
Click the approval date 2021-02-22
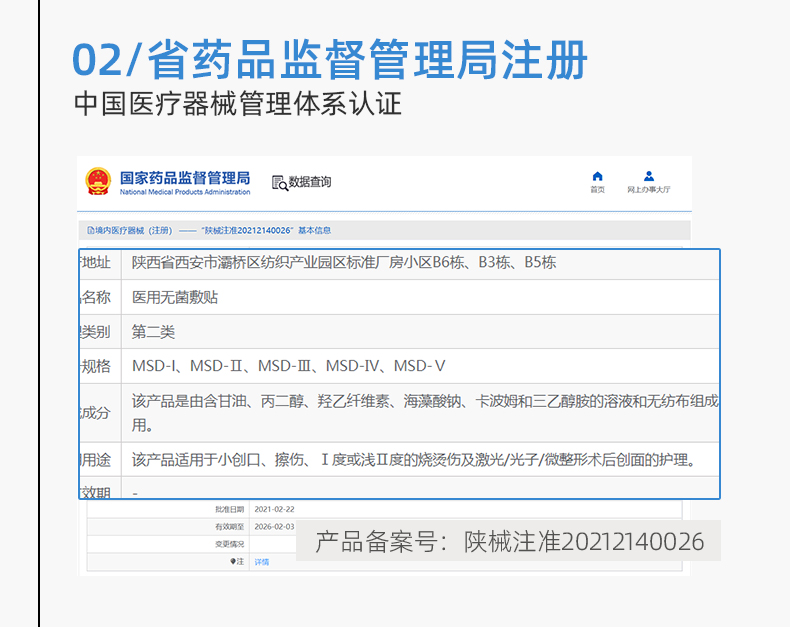tap(274, 509)
